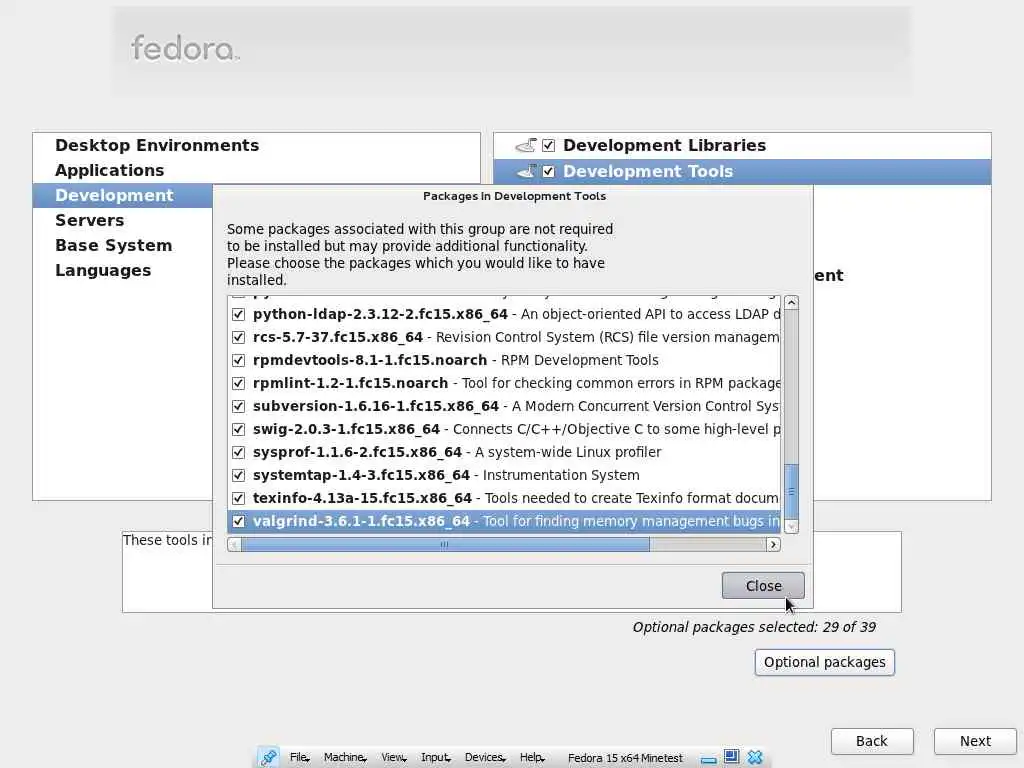Select the Development category

(123, 195)
